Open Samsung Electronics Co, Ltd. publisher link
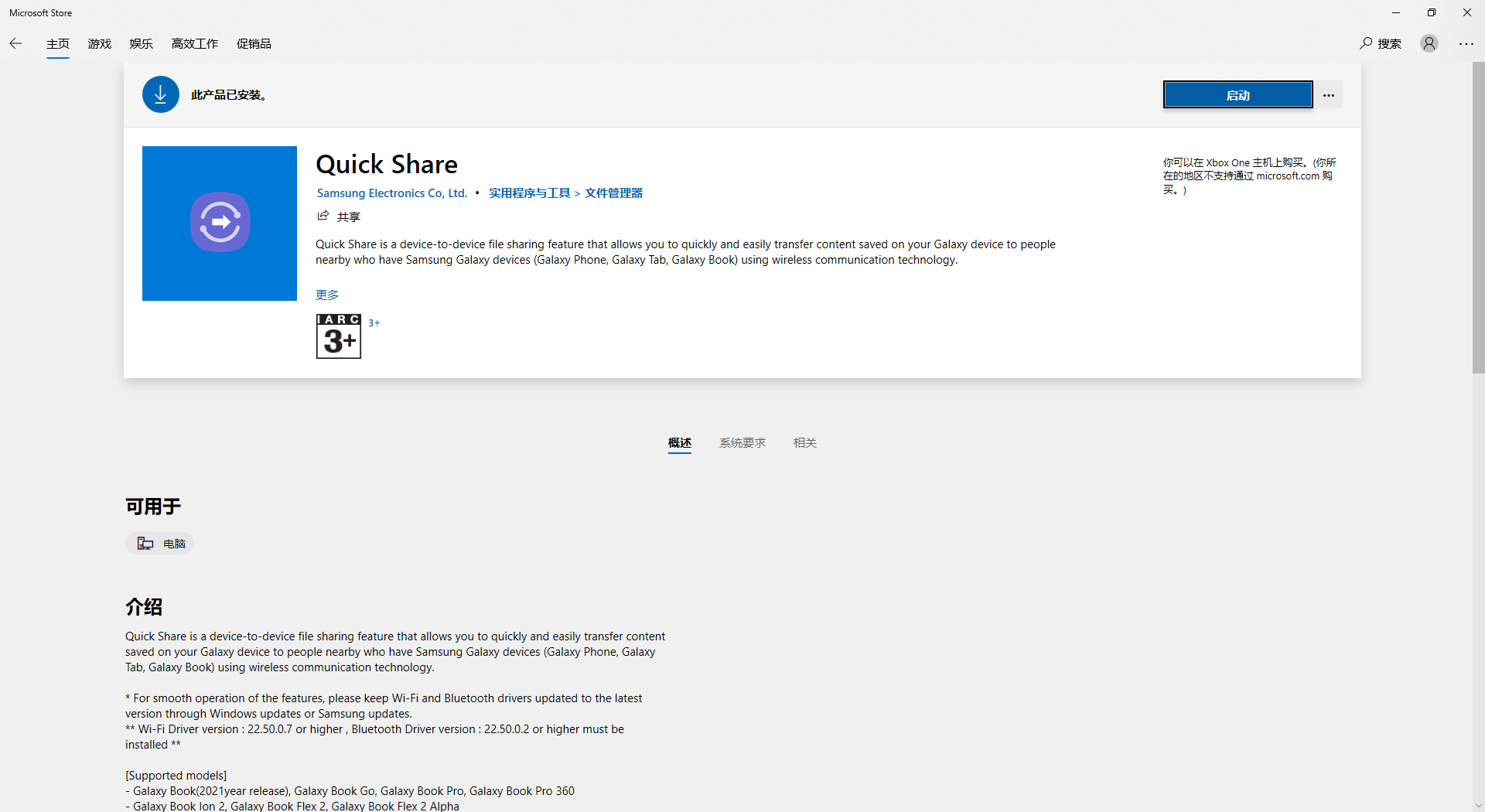 392,193
